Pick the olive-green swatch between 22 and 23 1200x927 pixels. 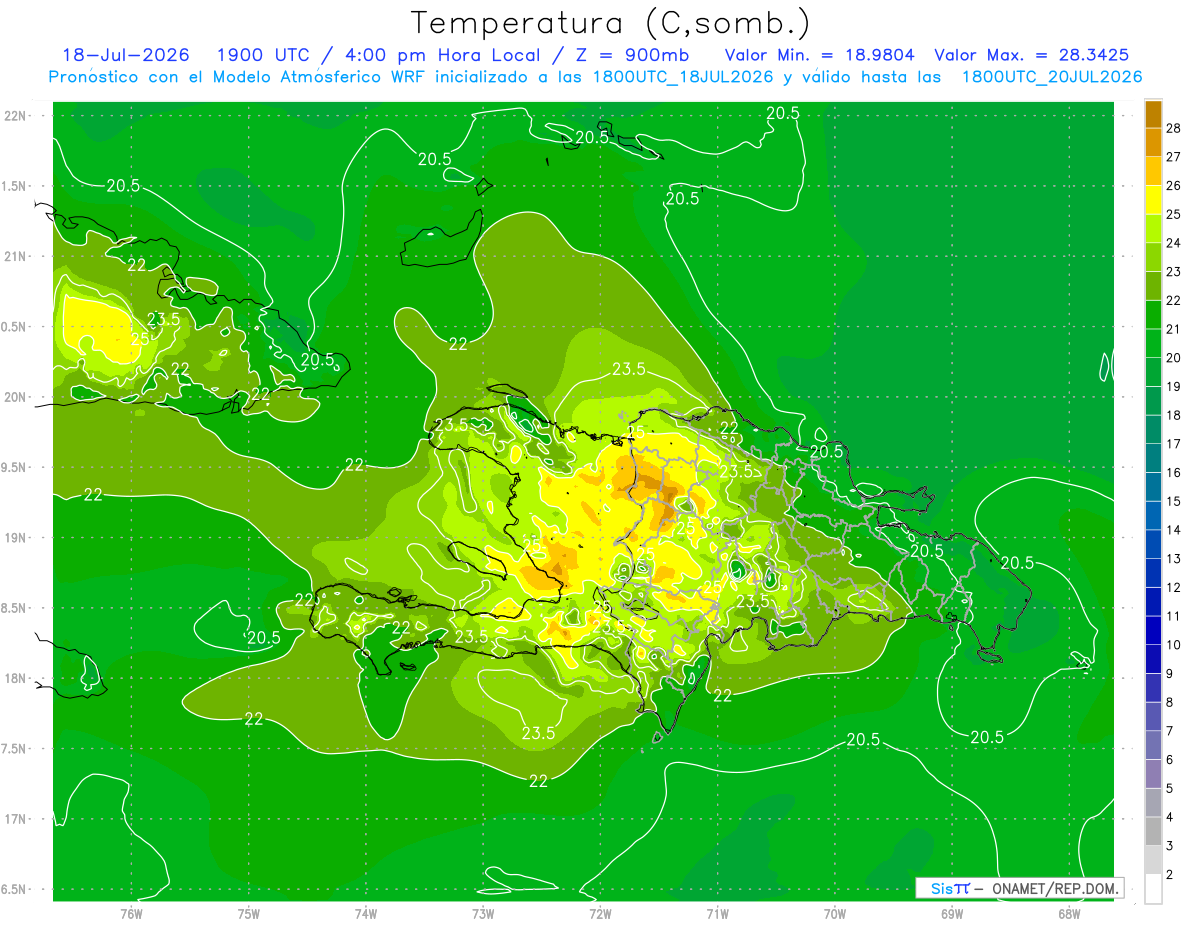click(x=1153, y=286)
